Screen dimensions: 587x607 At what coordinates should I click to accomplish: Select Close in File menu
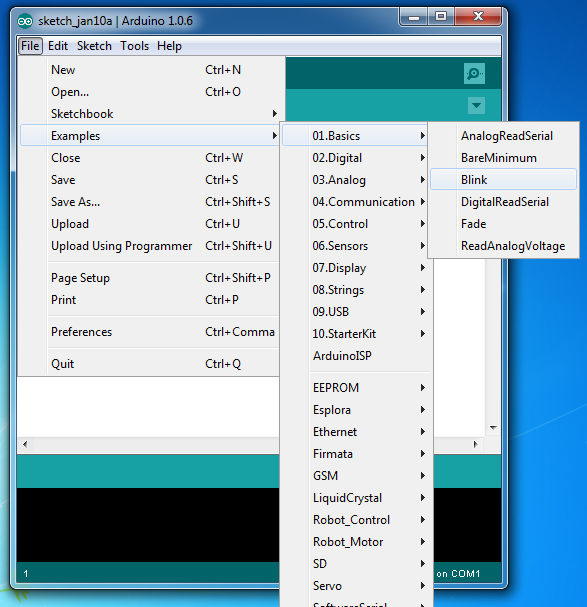tap(150, 158)
